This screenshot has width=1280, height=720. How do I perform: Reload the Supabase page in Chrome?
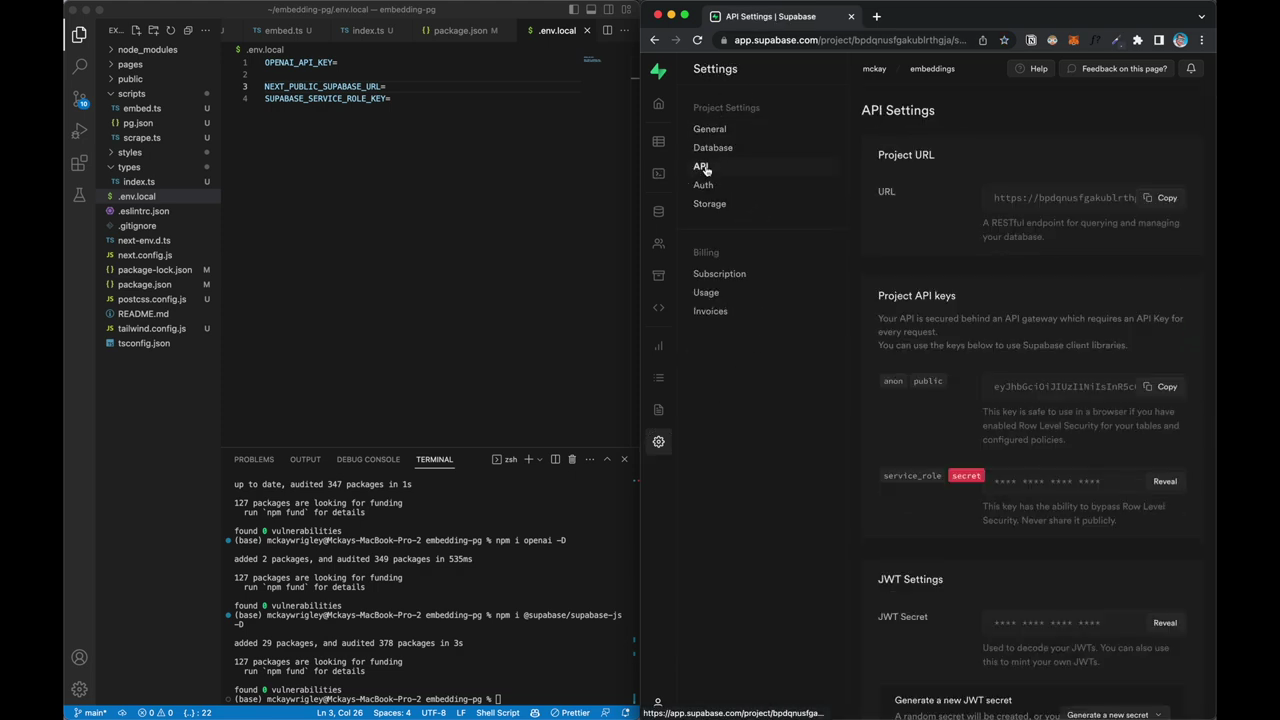point(697,40)
